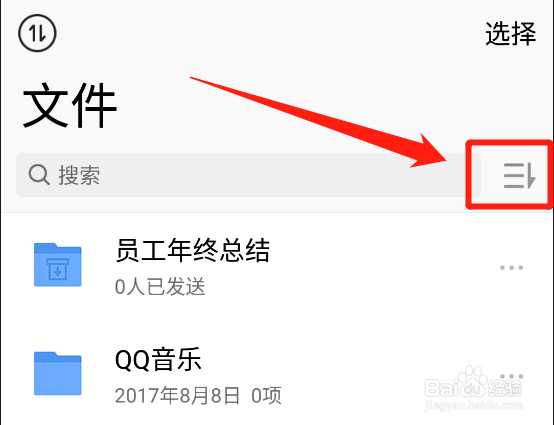Open the sort order icon beside search
Image resolution: width=554 pixels, height=425 pixels.
point(519,175)
